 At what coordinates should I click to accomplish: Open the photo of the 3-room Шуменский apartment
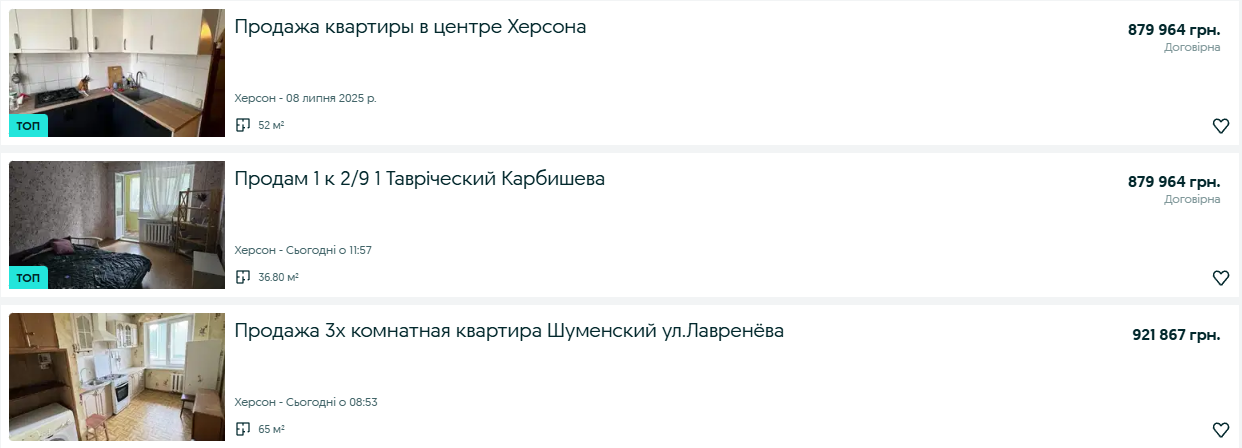(117, 377)
